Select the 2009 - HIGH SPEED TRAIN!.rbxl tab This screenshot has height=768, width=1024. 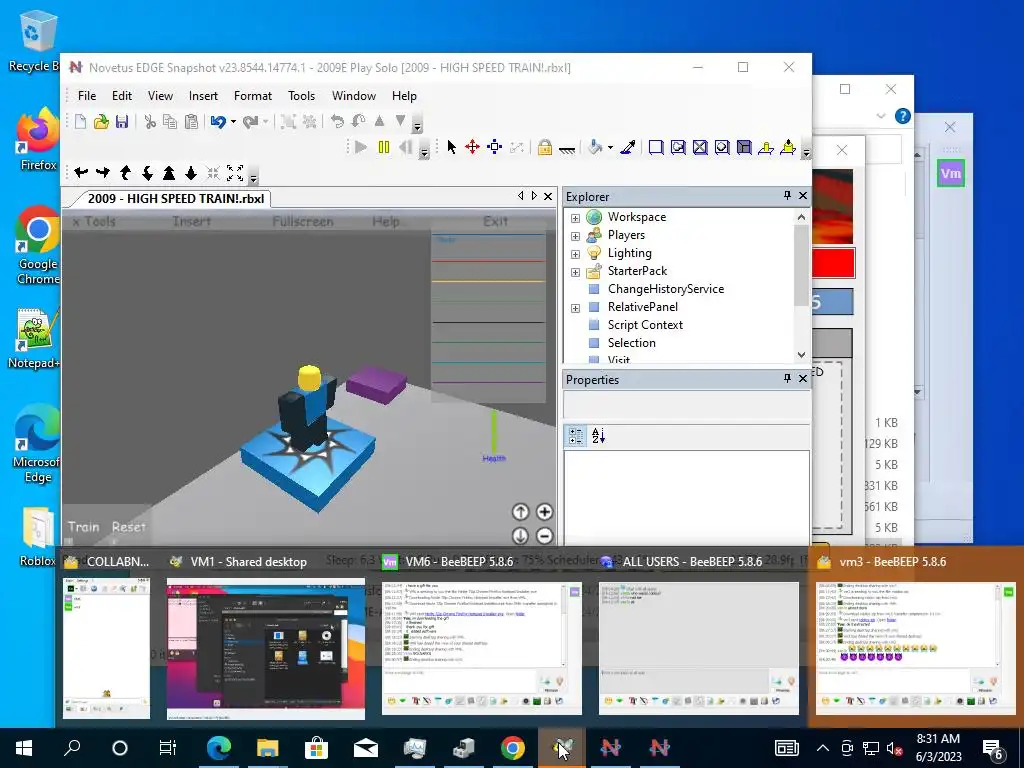click(176, 199)
